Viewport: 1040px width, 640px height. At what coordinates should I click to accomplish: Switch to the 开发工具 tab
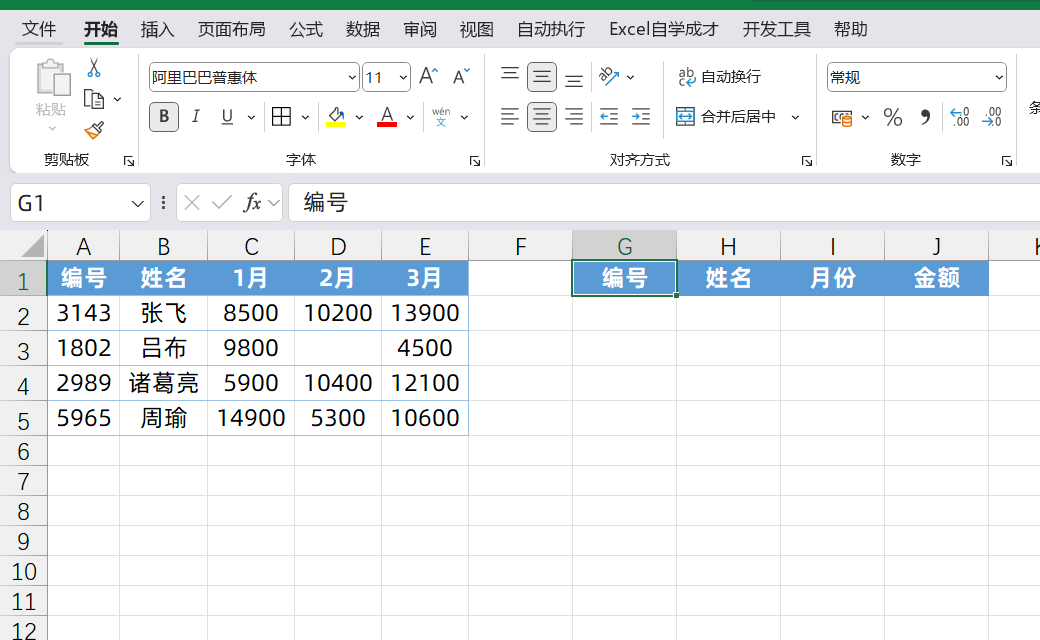click(777, 29)
